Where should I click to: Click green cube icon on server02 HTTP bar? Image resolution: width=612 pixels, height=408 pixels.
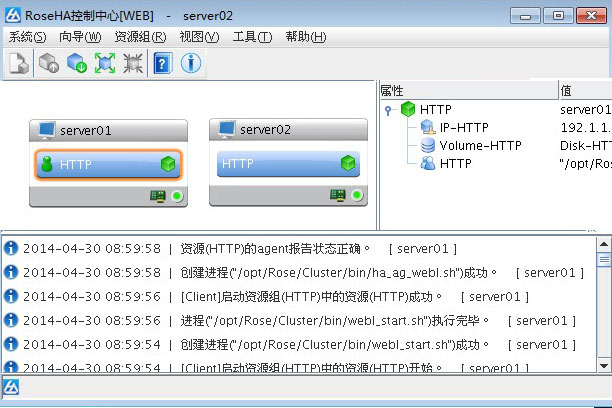pos(348,163)
